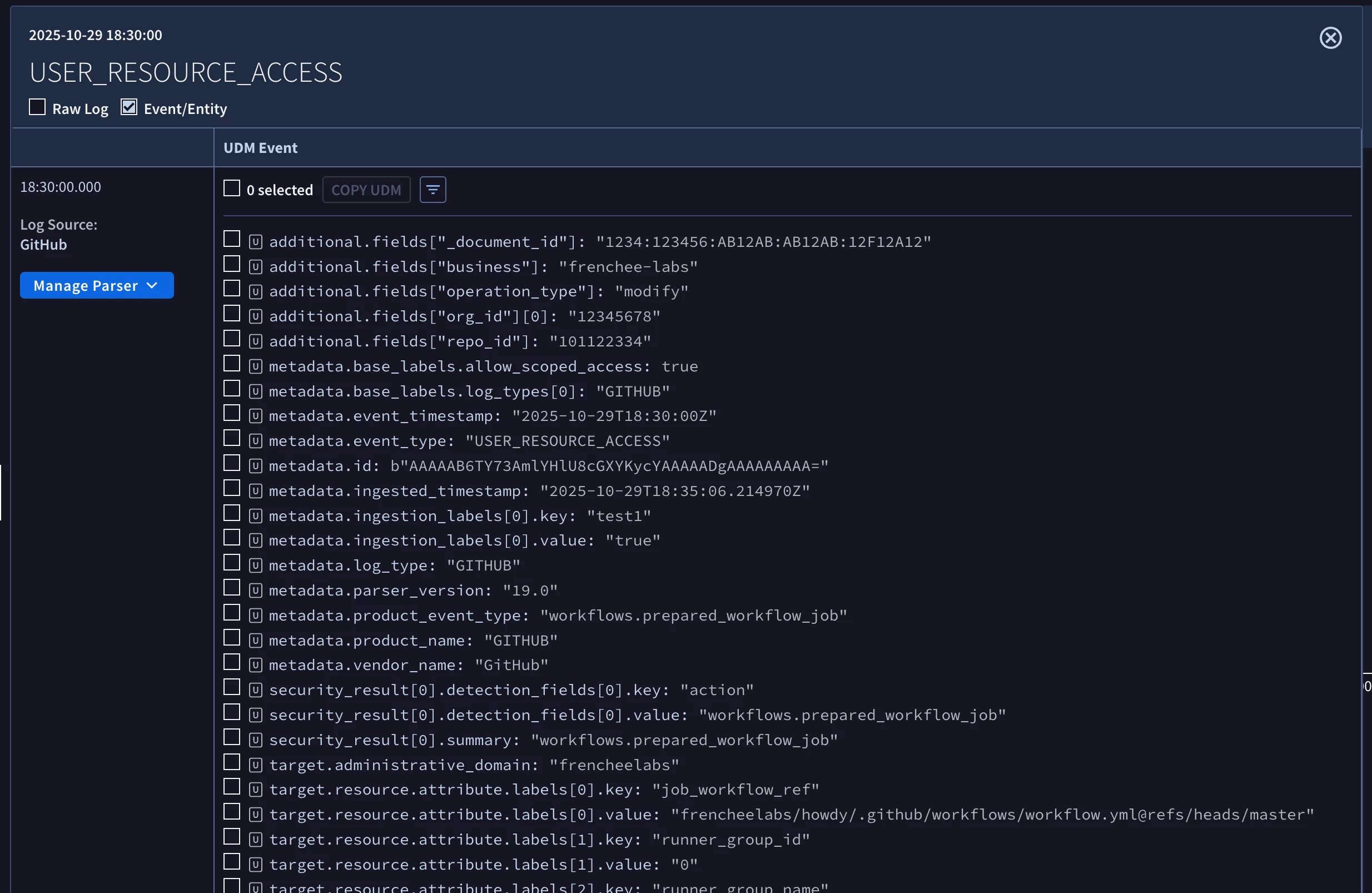1372x893 pixels.
Task: Select the job_workflow_ref label key checkbox
Action: (232, 787)
